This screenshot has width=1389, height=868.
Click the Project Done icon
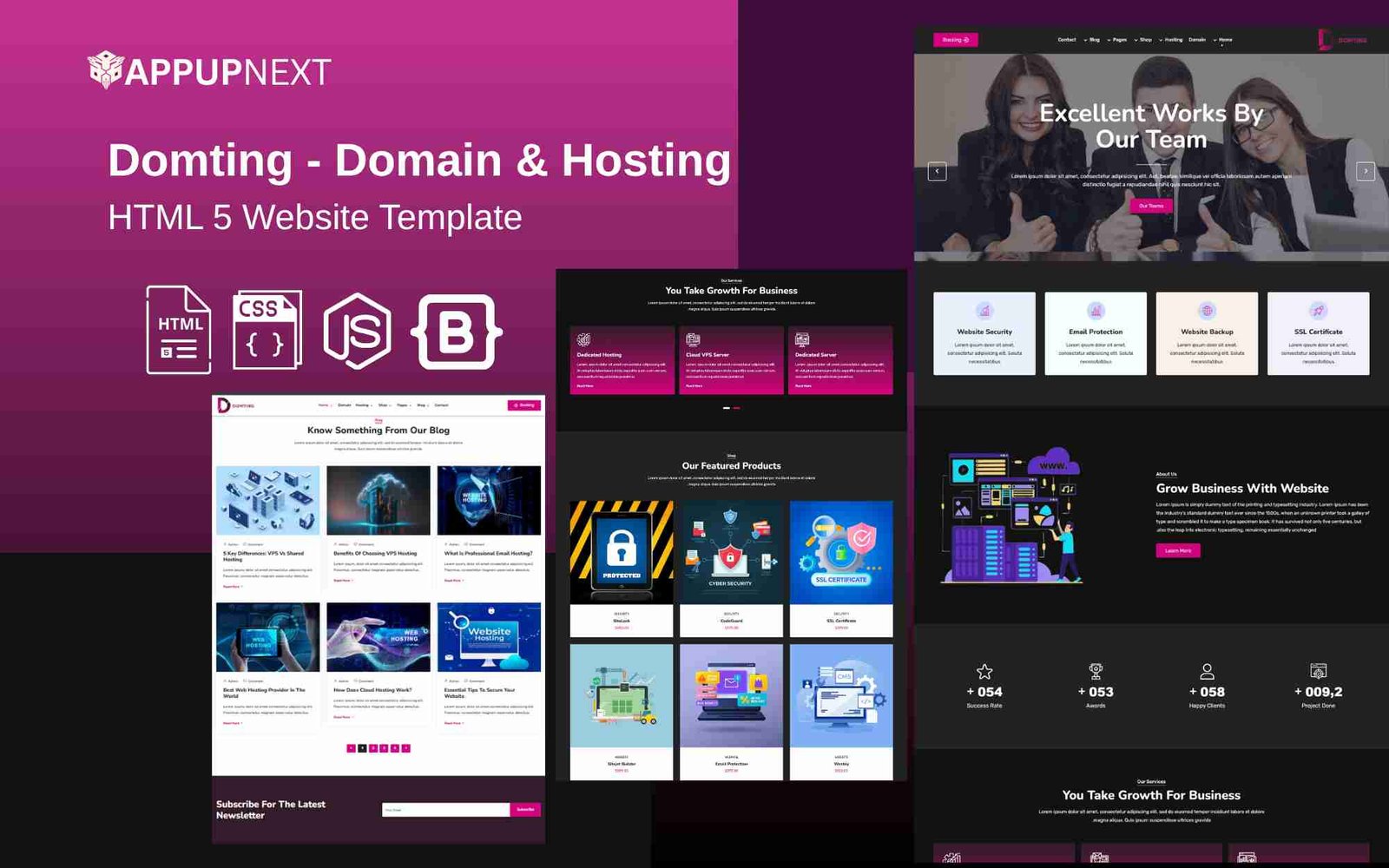click(1318, 671)
